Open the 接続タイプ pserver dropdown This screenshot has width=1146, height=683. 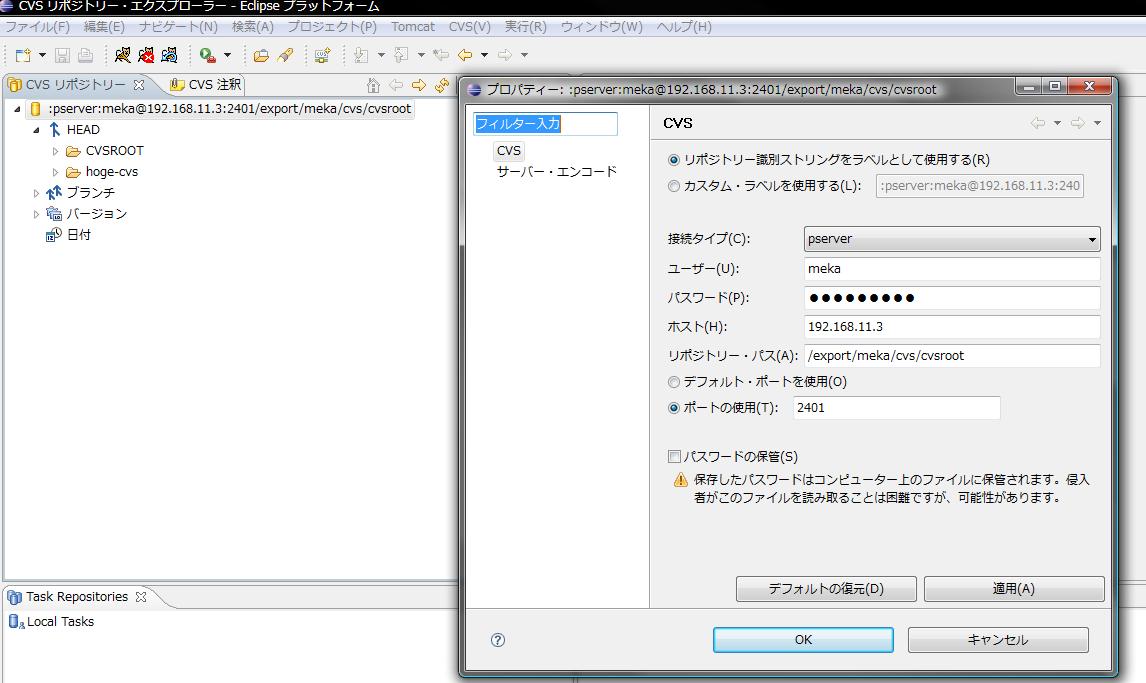[x=952, y=239]
